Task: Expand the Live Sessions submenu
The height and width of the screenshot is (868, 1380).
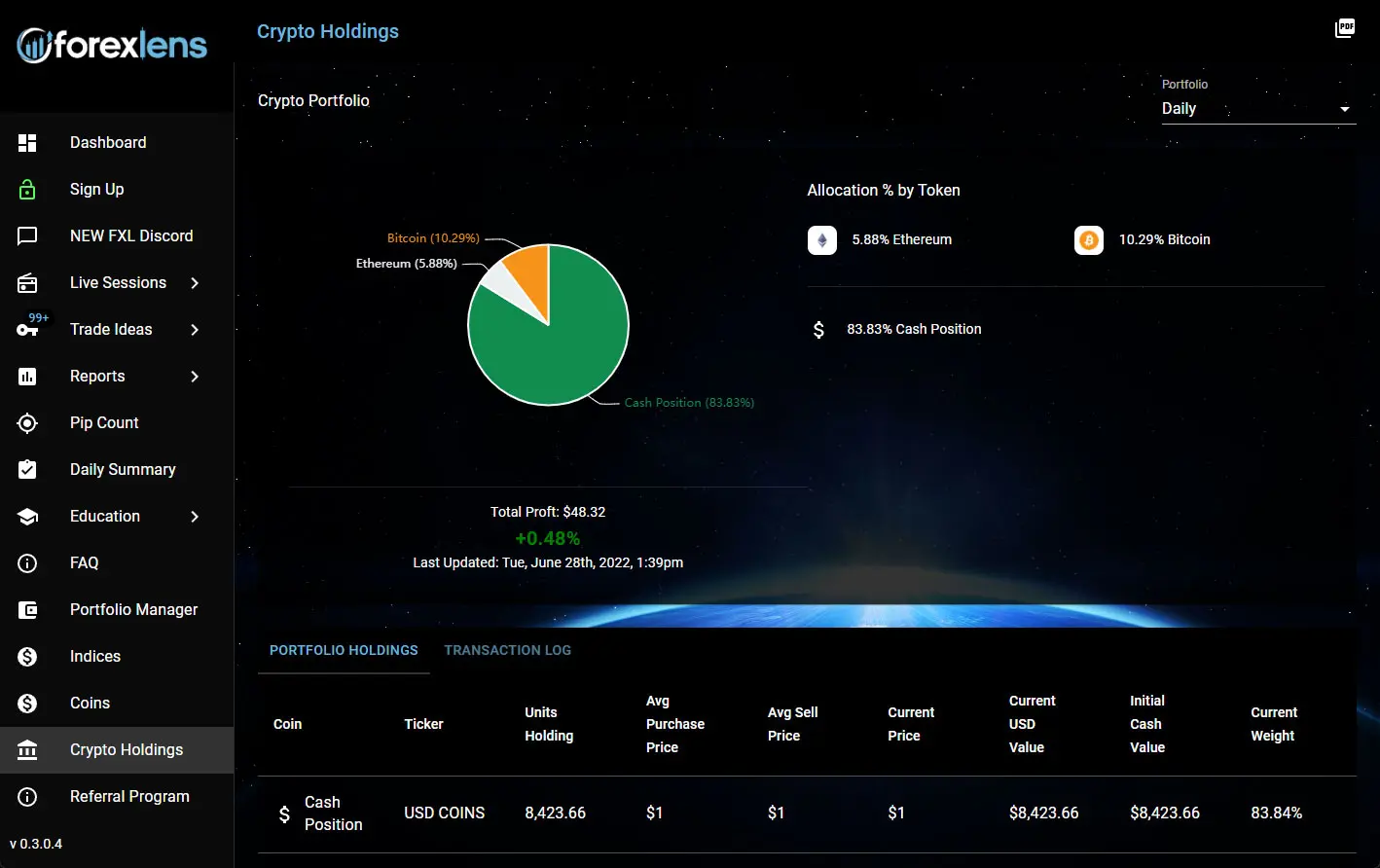Action: 195,283
